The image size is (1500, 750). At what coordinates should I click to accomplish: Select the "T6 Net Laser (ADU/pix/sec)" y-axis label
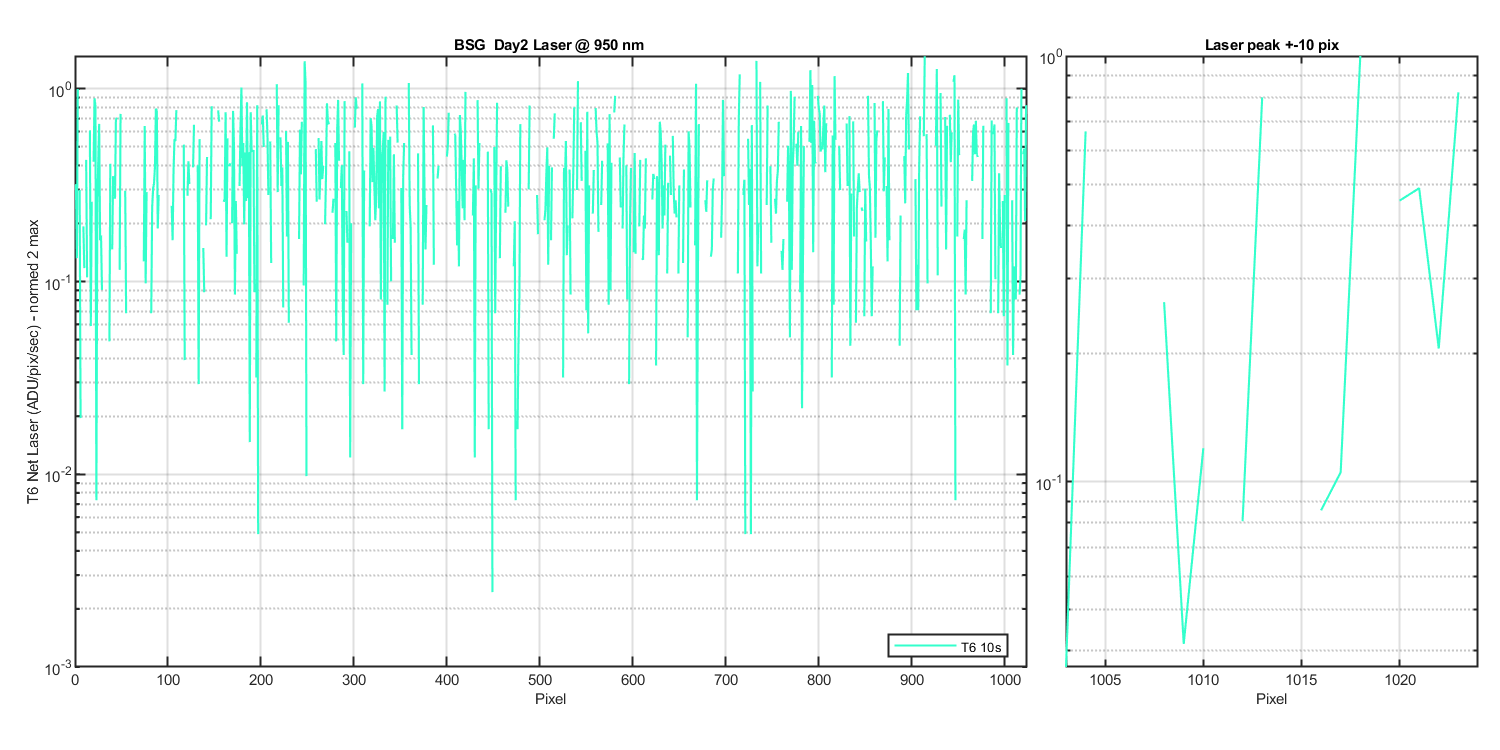tap(35, 416)
